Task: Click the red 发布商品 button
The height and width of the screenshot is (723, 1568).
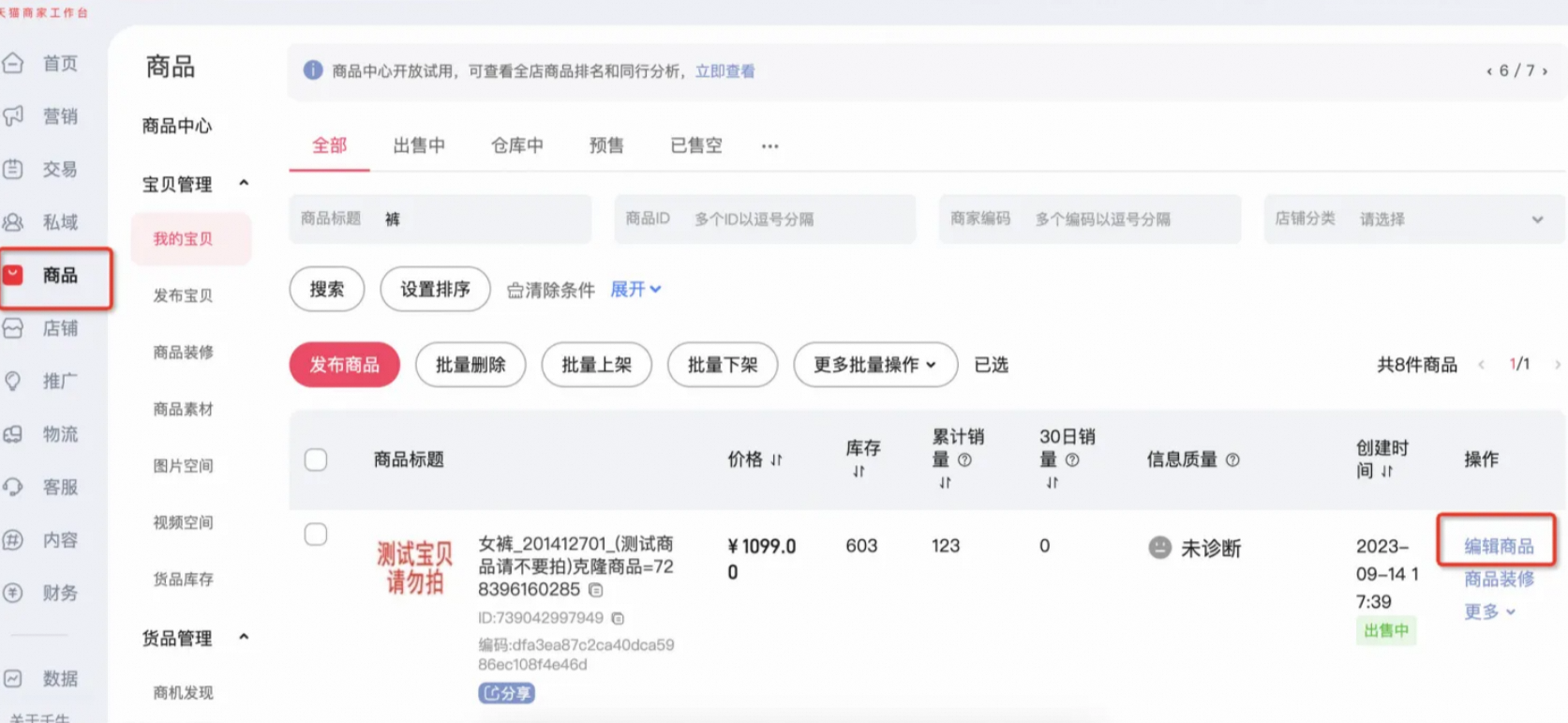Action: point(345,365)
